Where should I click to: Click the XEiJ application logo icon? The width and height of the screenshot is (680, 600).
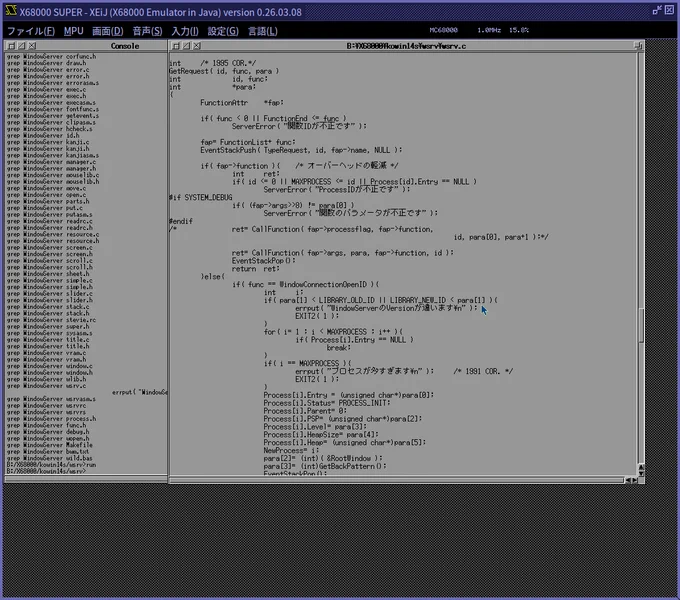click(11, 10)
